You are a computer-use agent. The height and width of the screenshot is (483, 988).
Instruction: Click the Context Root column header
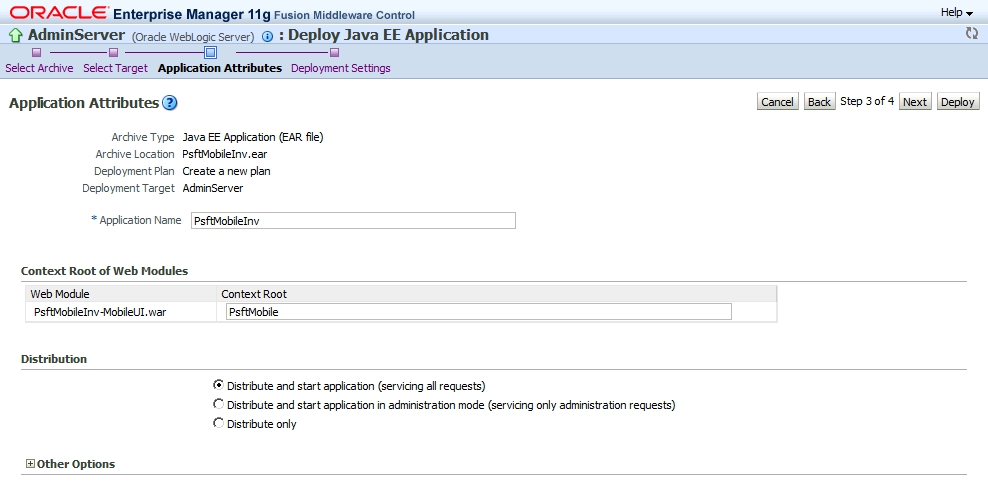(254, 294)
